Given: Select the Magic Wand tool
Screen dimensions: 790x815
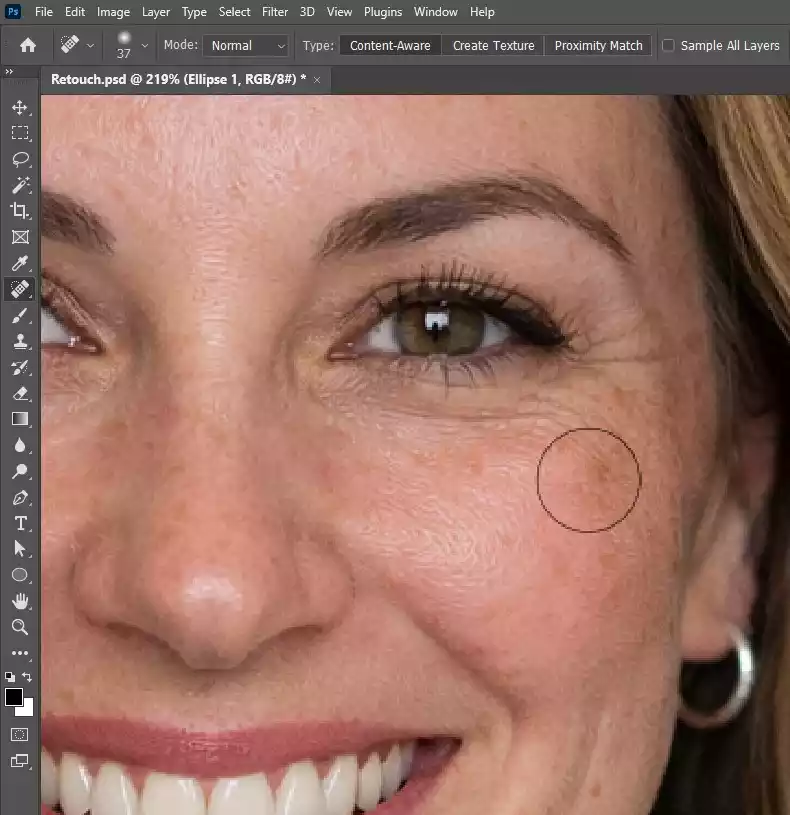Looking at the screenshot, I should 20,185.
